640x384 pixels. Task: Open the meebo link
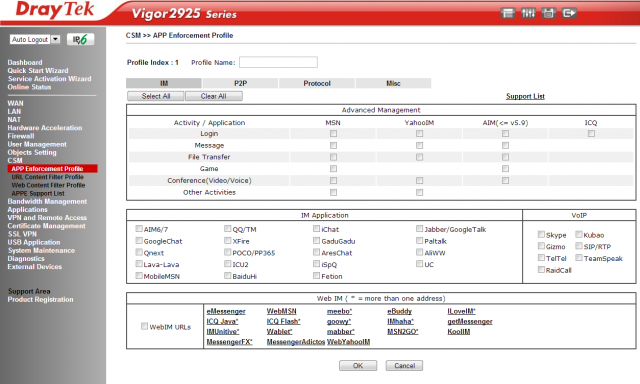(339, 311)
